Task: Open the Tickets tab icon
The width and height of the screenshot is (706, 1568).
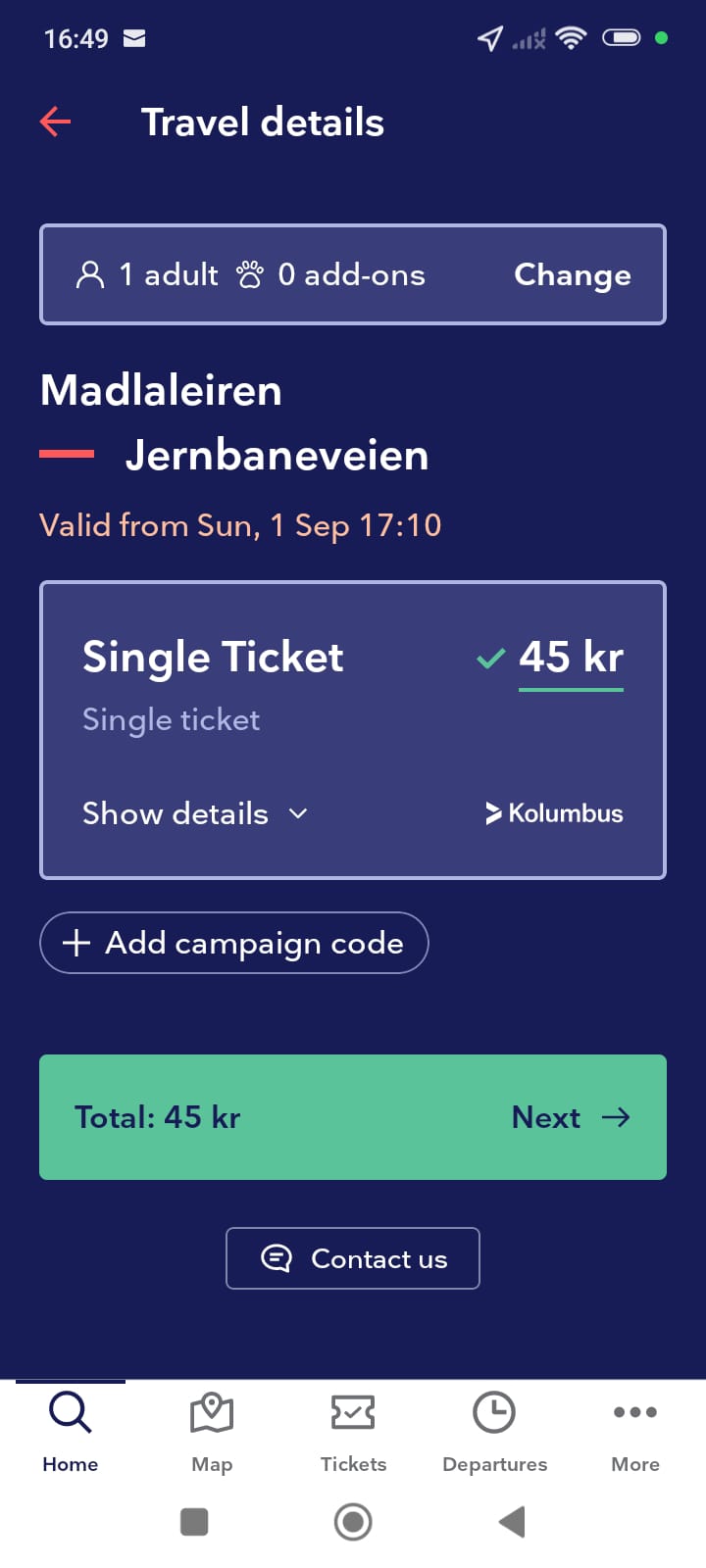Action: point(353,1412)
